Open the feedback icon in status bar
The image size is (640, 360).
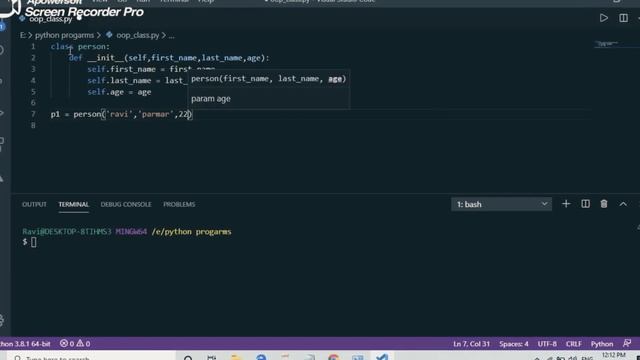[x=627, y=343]
